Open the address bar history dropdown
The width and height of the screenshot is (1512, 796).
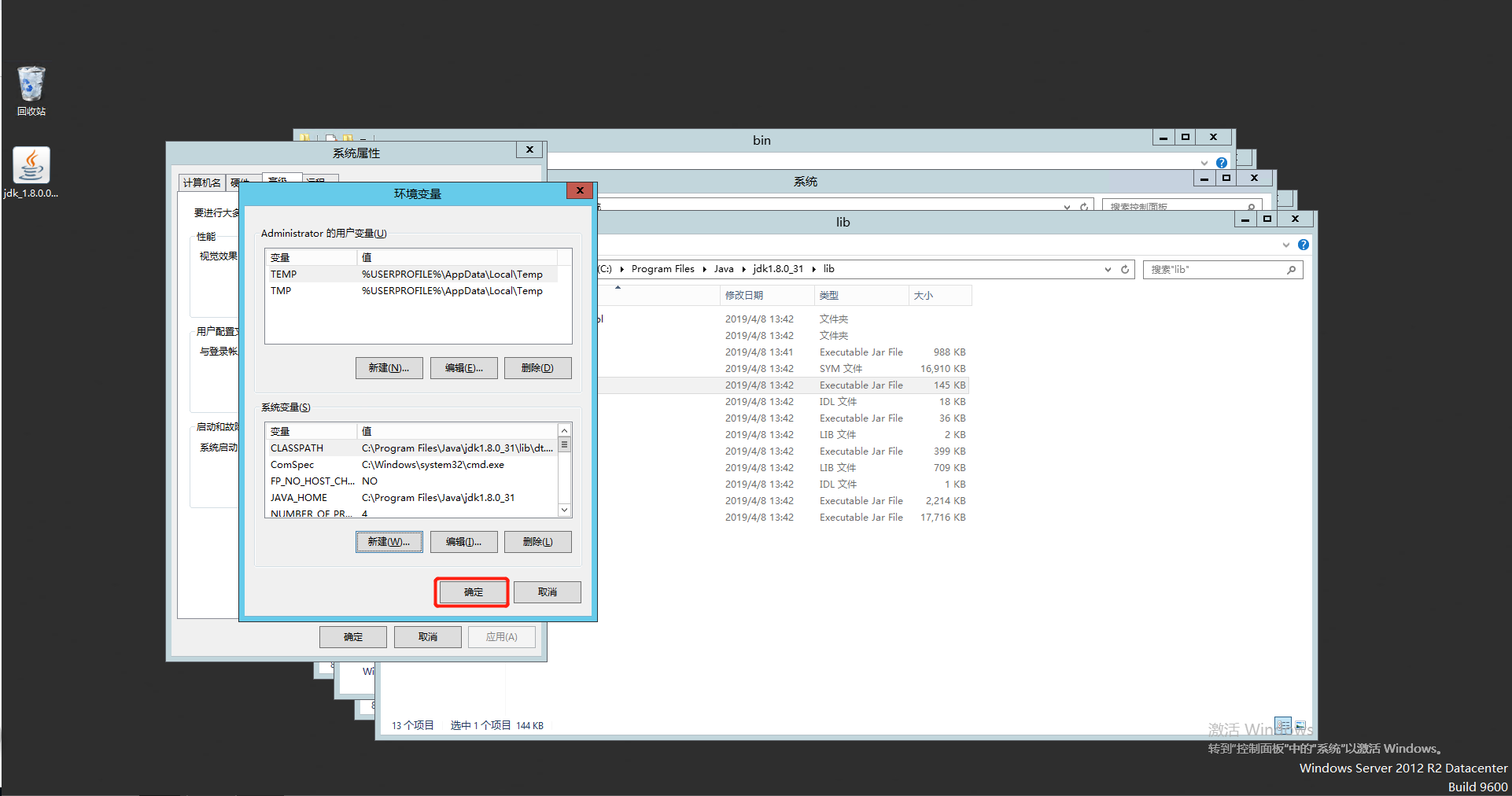[x=1107, y=269]
